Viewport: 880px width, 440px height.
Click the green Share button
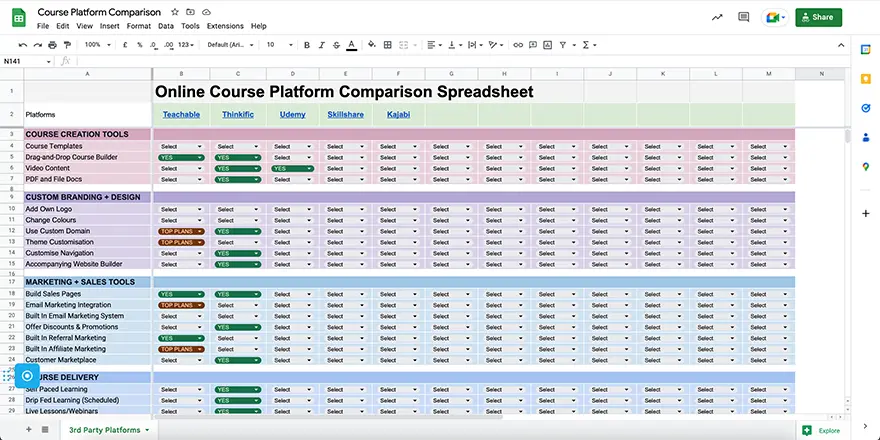point(818,17)
